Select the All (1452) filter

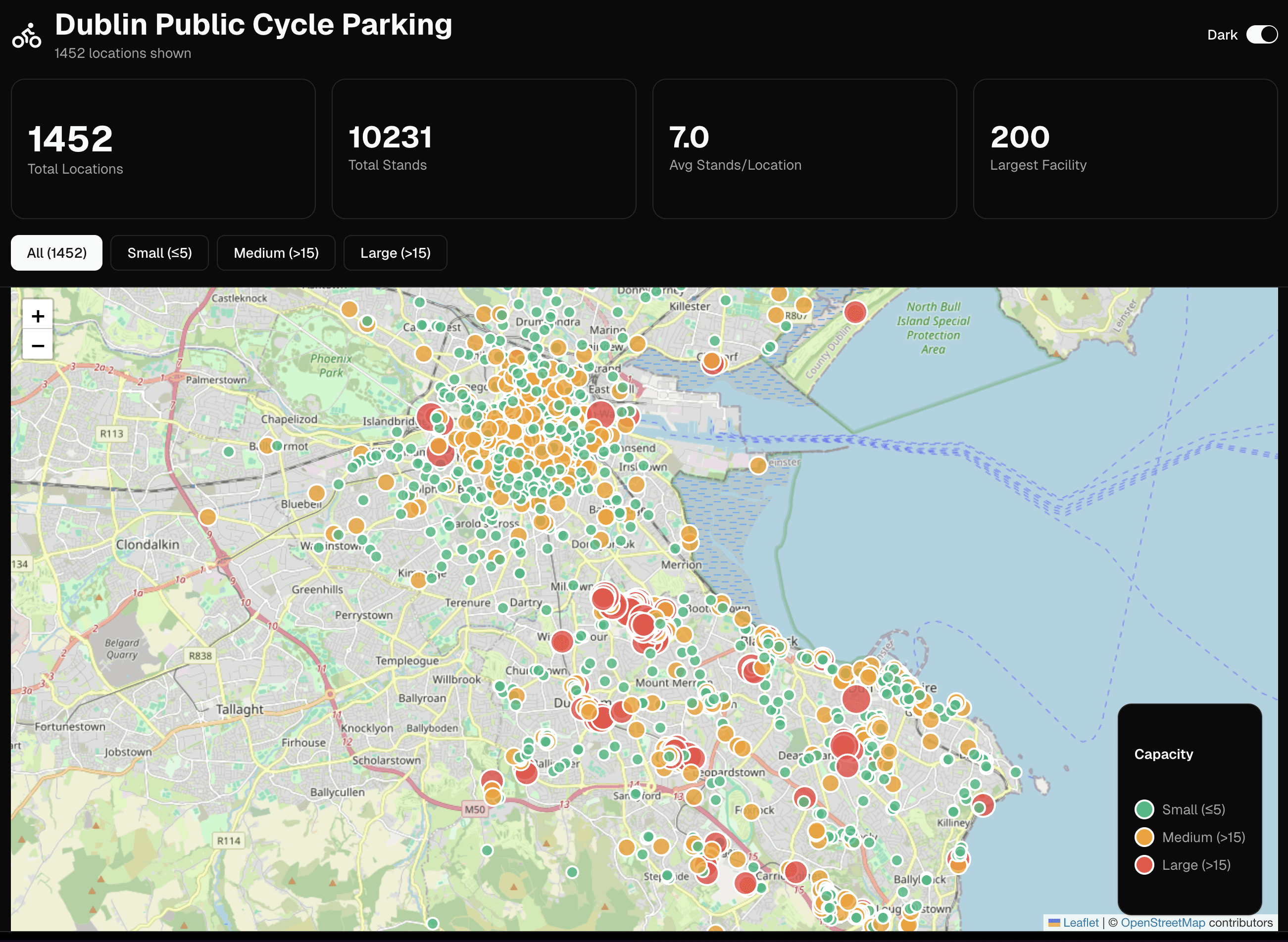pyautogui.click(x=56, y=253)
